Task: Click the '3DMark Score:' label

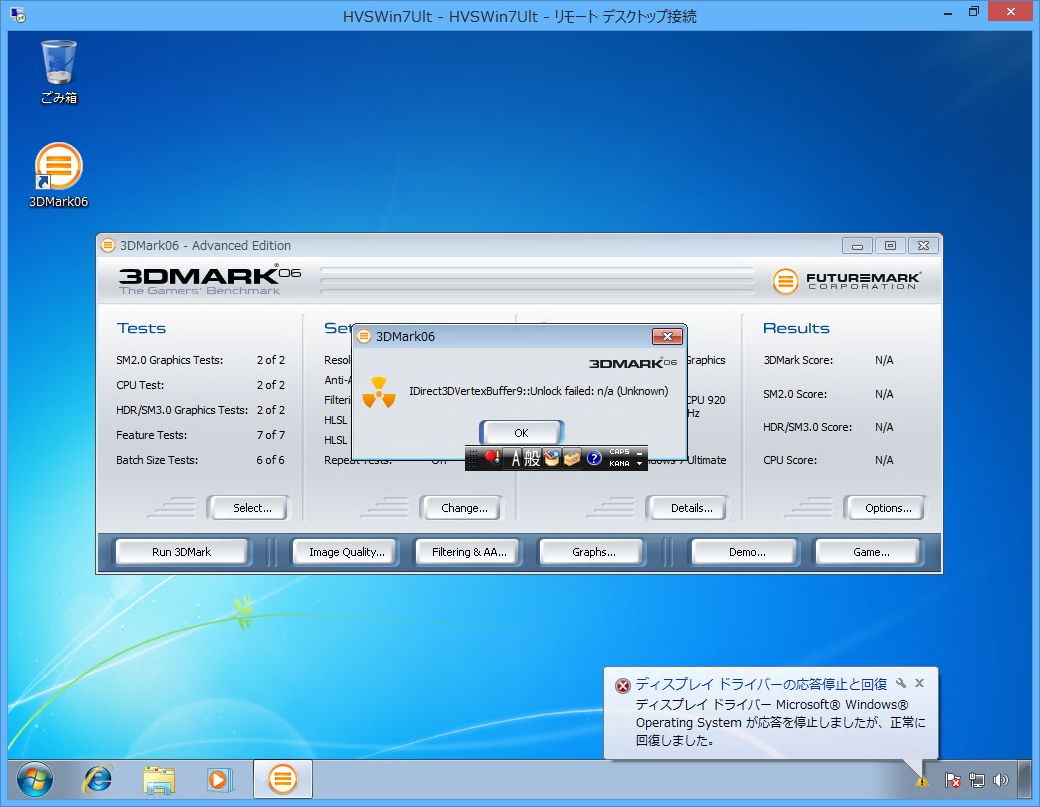Action: pos(798,360)
